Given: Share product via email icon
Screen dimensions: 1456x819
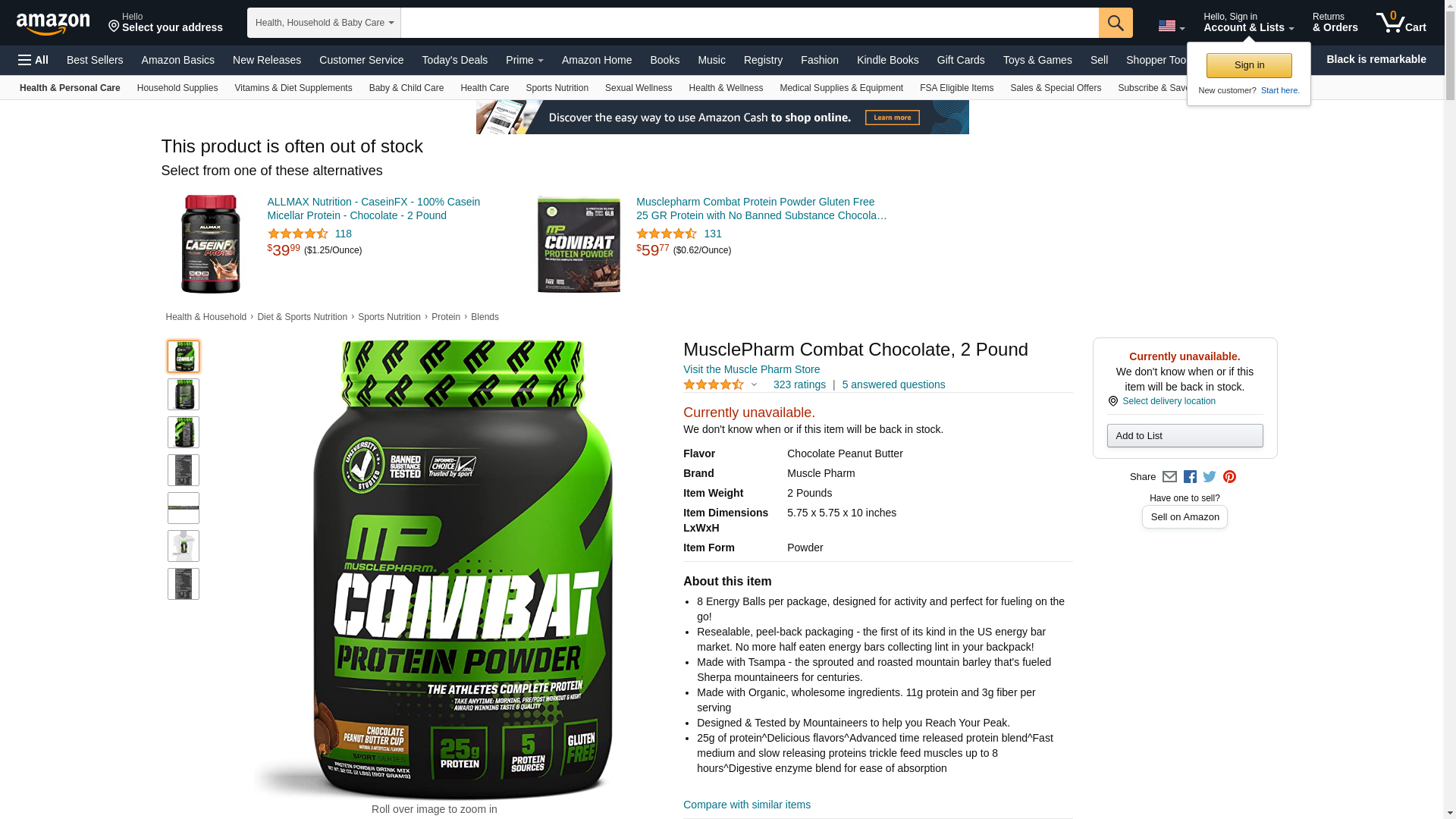Looking at the screenshot, I should tap(1169, 477).
